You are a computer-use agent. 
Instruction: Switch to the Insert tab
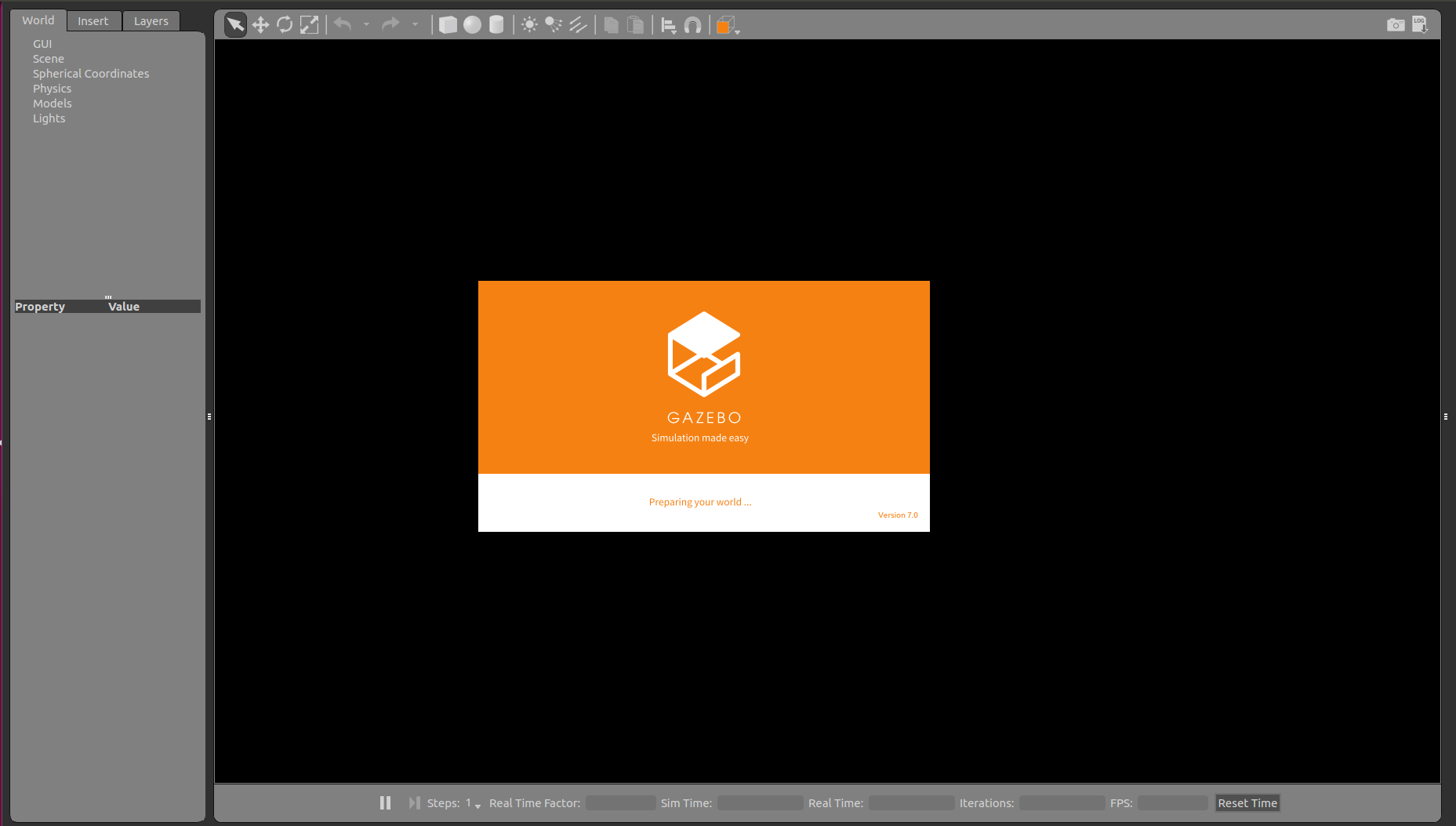(93, 21)
